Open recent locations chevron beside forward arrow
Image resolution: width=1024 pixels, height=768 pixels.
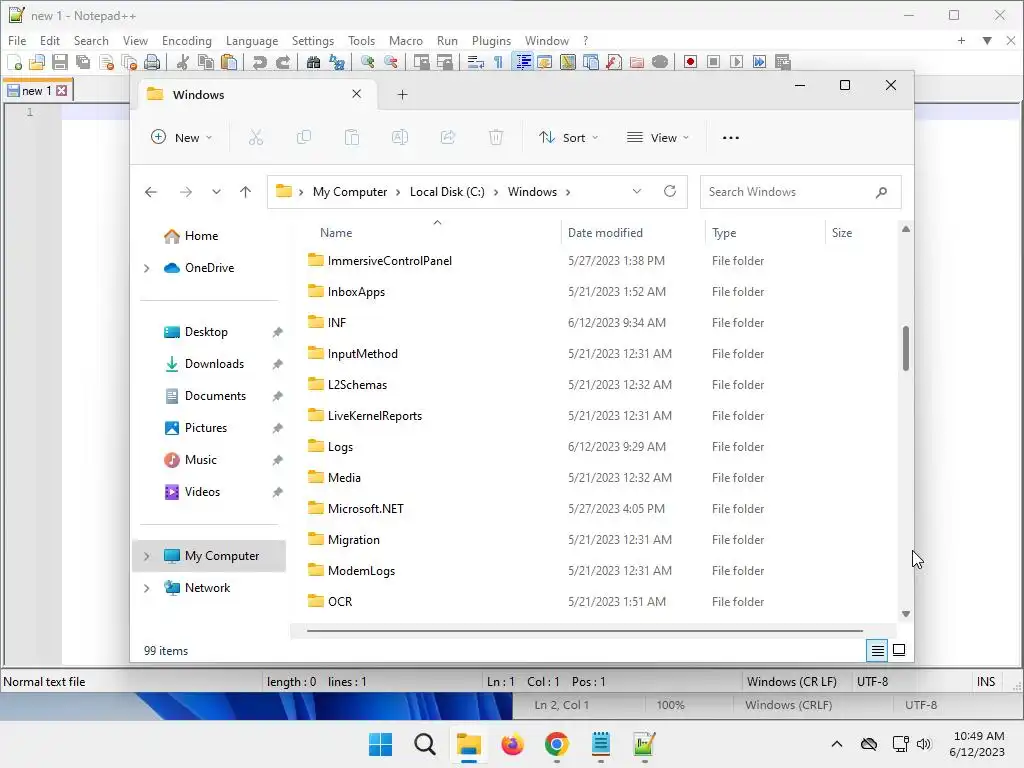point(216,192)
